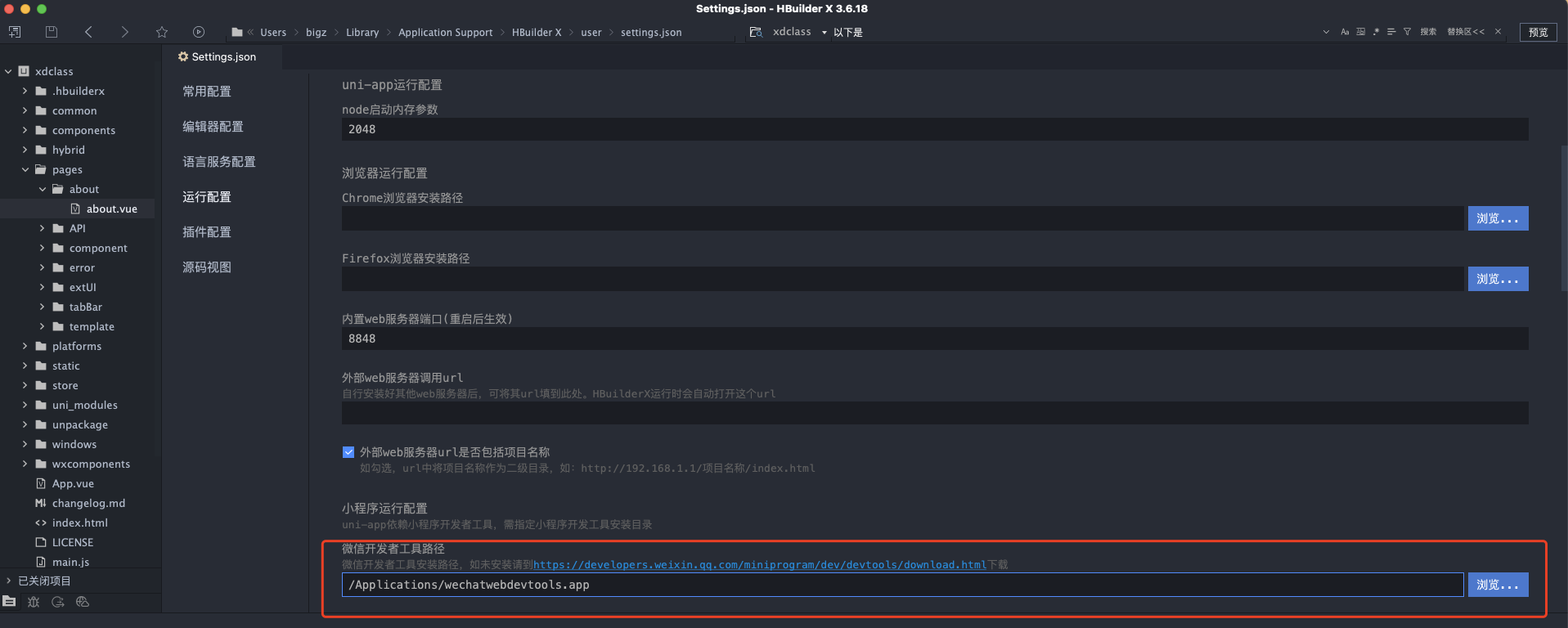Click 浏览 button for Chrome path
The height and width of the screenshot is (628, 1568).
click(x=1497, y=218)
